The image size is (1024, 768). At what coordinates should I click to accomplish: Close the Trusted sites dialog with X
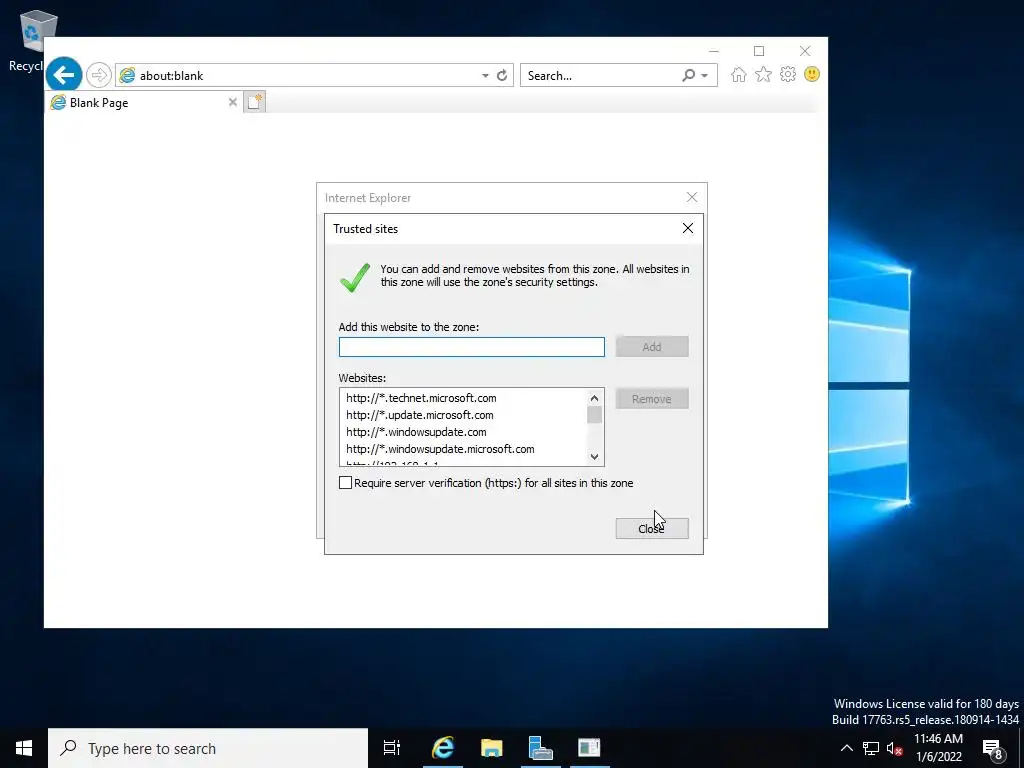[688, 228]
